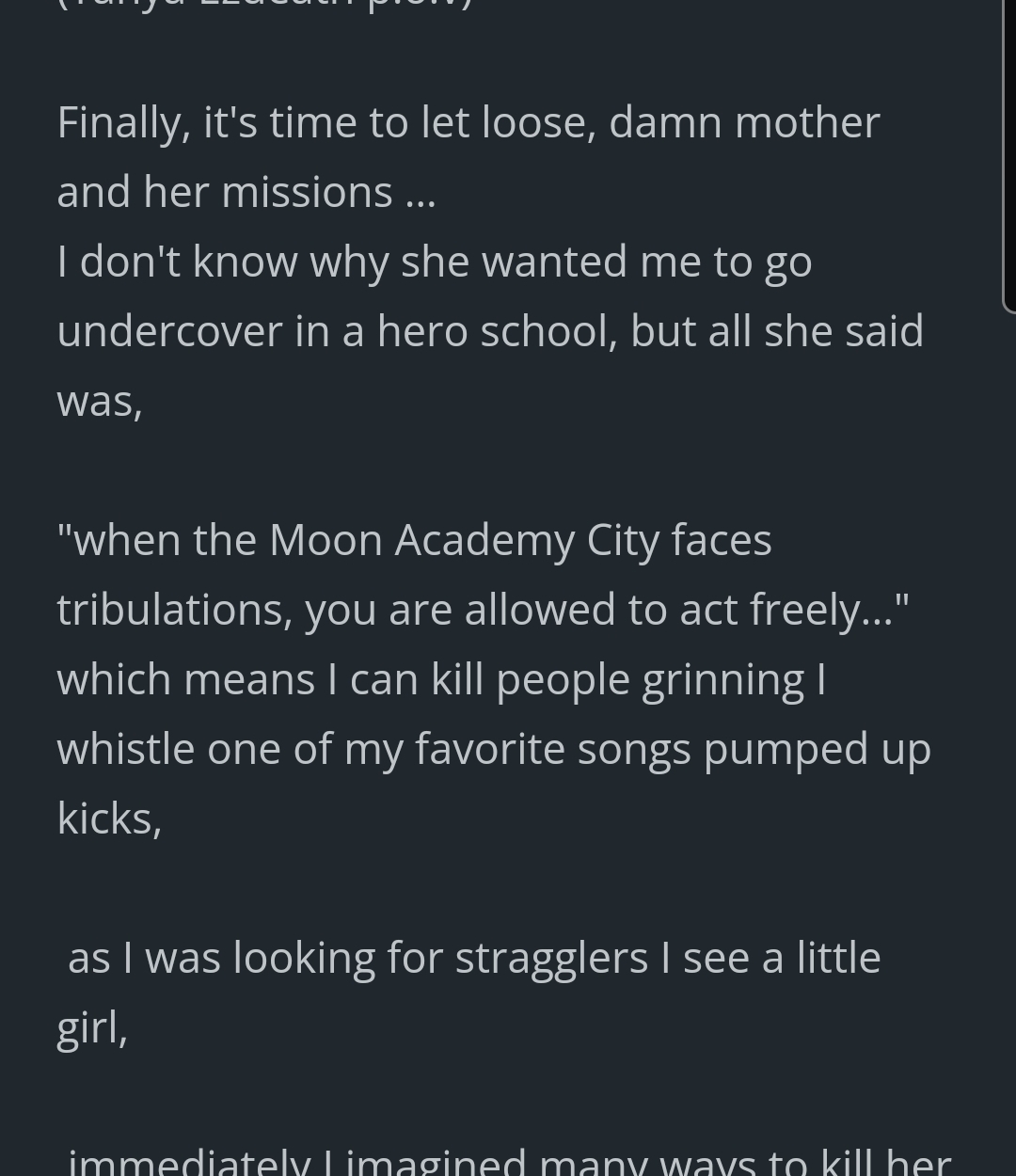Click the word "was," ending the paragraph
The height and width of the screenshot is (1176, 1016).
point(100,401)
